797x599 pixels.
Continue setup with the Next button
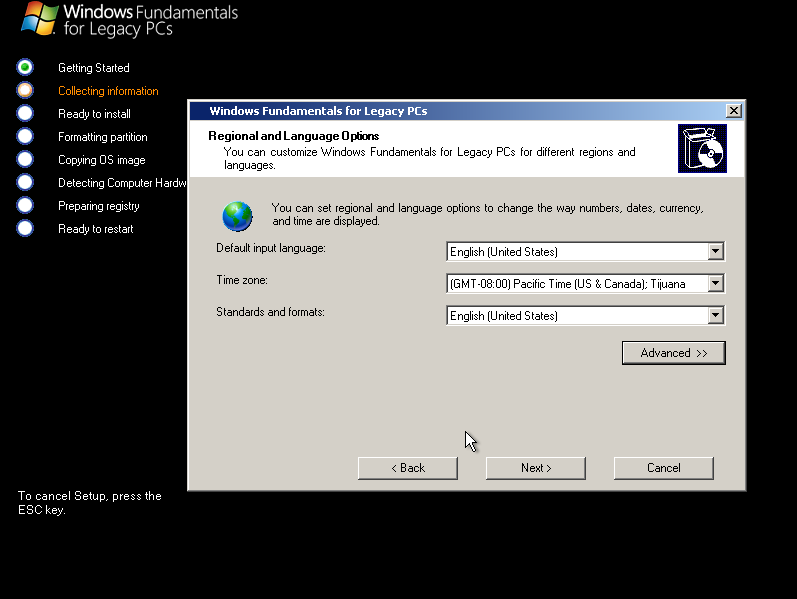coord(536,468)
